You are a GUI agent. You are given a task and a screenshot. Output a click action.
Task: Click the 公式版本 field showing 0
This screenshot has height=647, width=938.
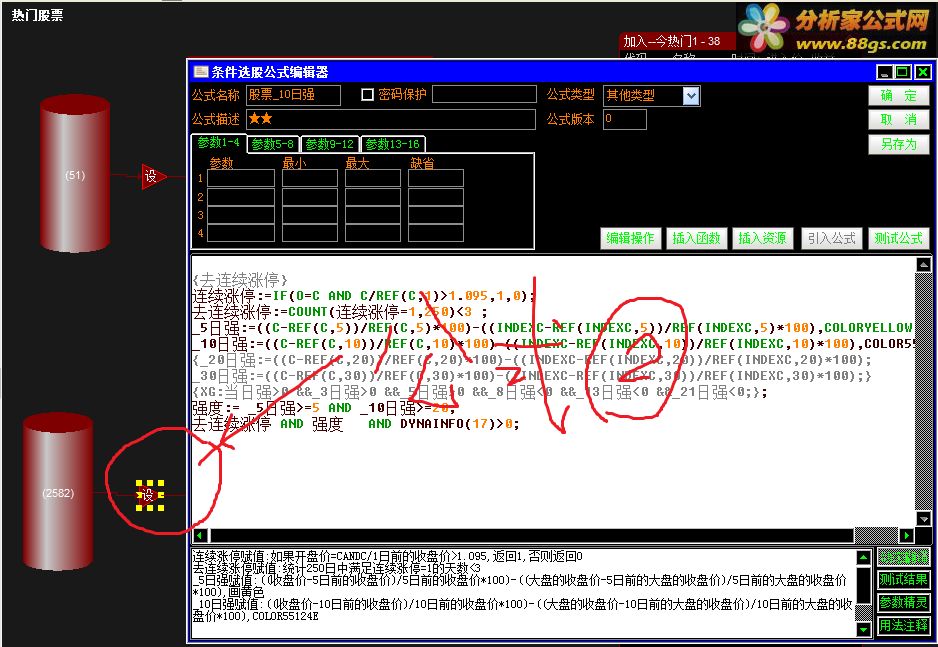[x=625, y=120]
